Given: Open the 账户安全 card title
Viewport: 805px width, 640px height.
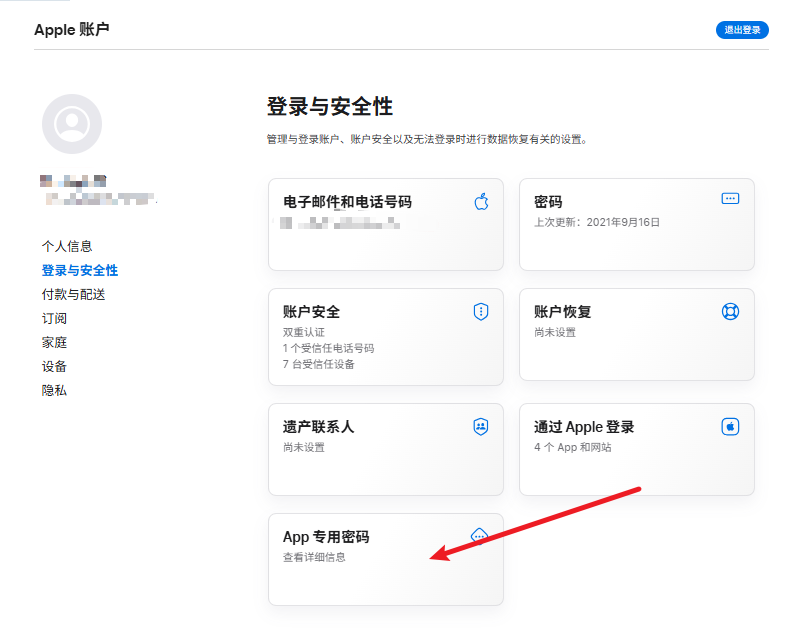Looking at the screenshot, I should (x=311, y=312).
